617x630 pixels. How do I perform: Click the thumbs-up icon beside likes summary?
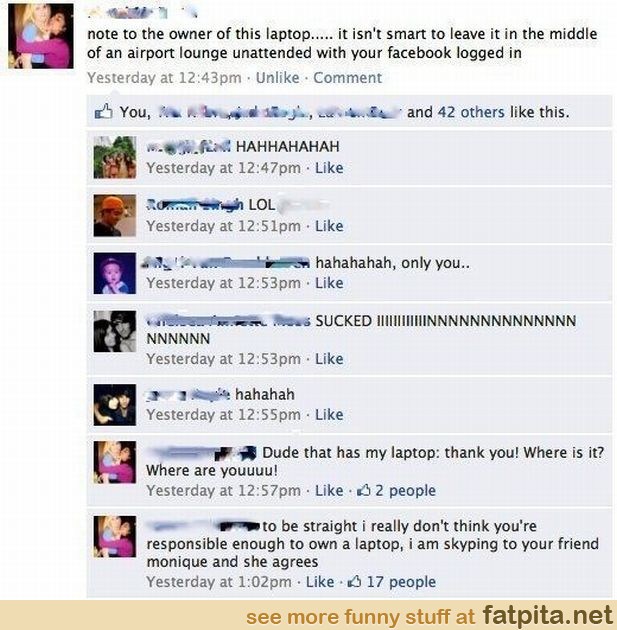click(x=104, y=112)
